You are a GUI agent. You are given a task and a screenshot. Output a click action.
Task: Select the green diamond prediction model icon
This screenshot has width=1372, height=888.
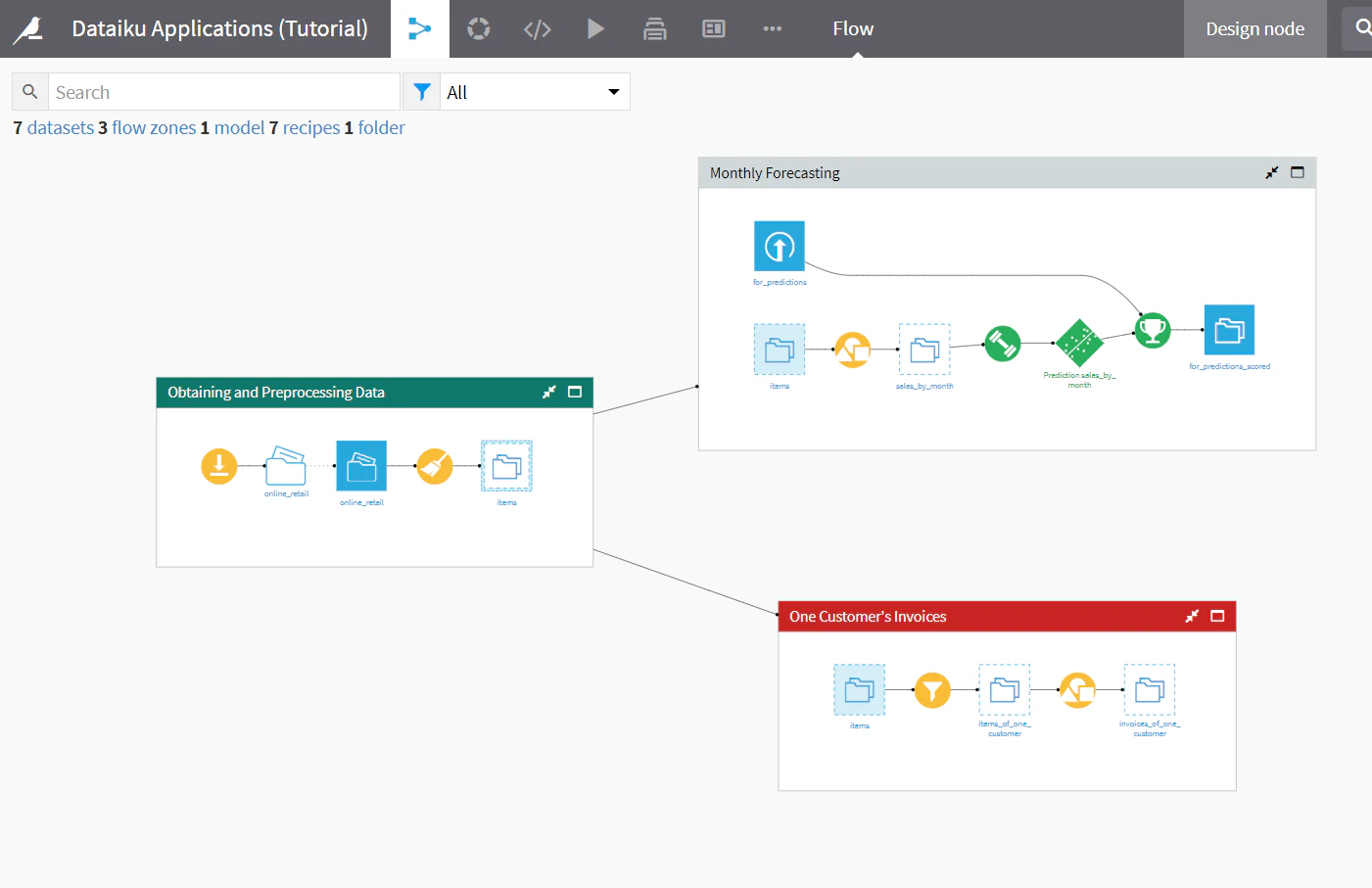tap(1079, 344)
